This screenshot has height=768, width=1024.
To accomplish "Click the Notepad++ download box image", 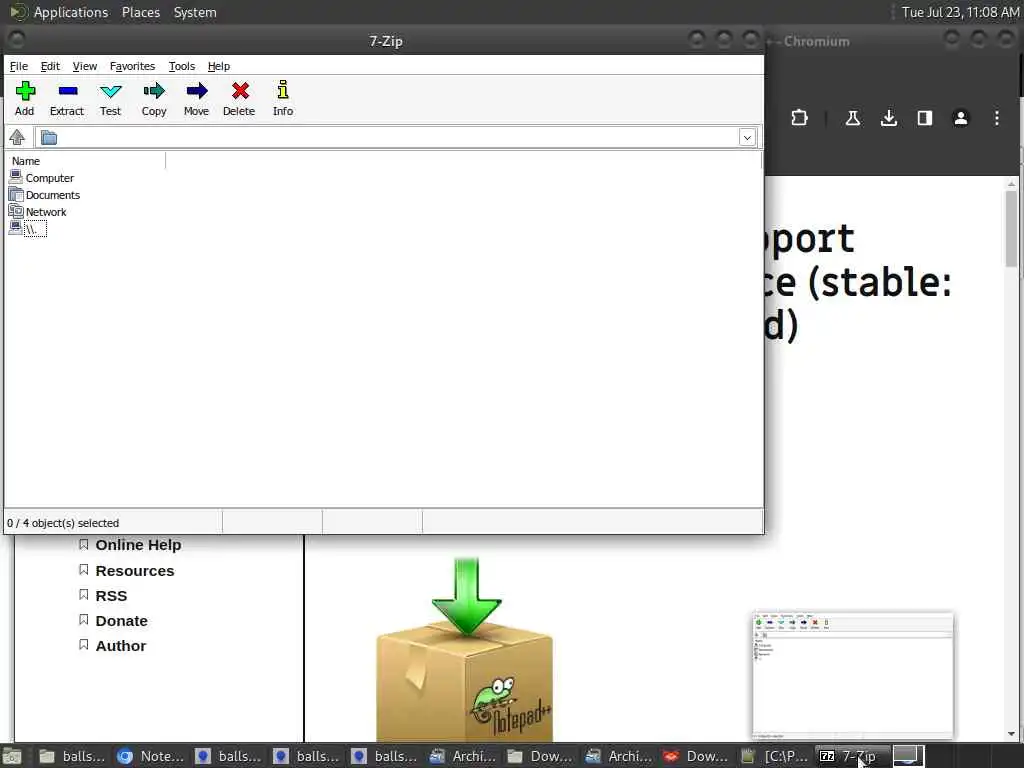I will tap(465, 649).
